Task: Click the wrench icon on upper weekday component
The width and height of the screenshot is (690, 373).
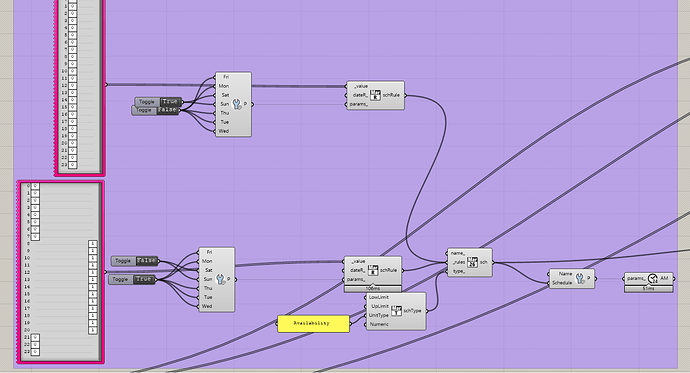Action: (237, 104)
